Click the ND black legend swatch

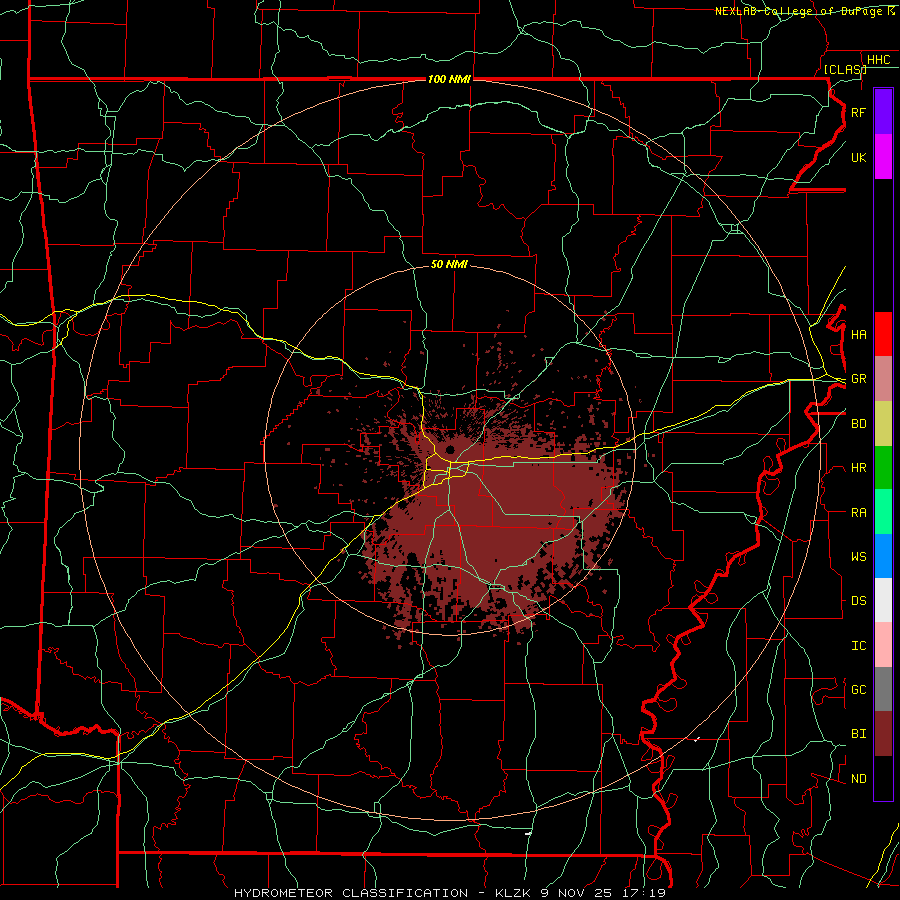(883, 778)
